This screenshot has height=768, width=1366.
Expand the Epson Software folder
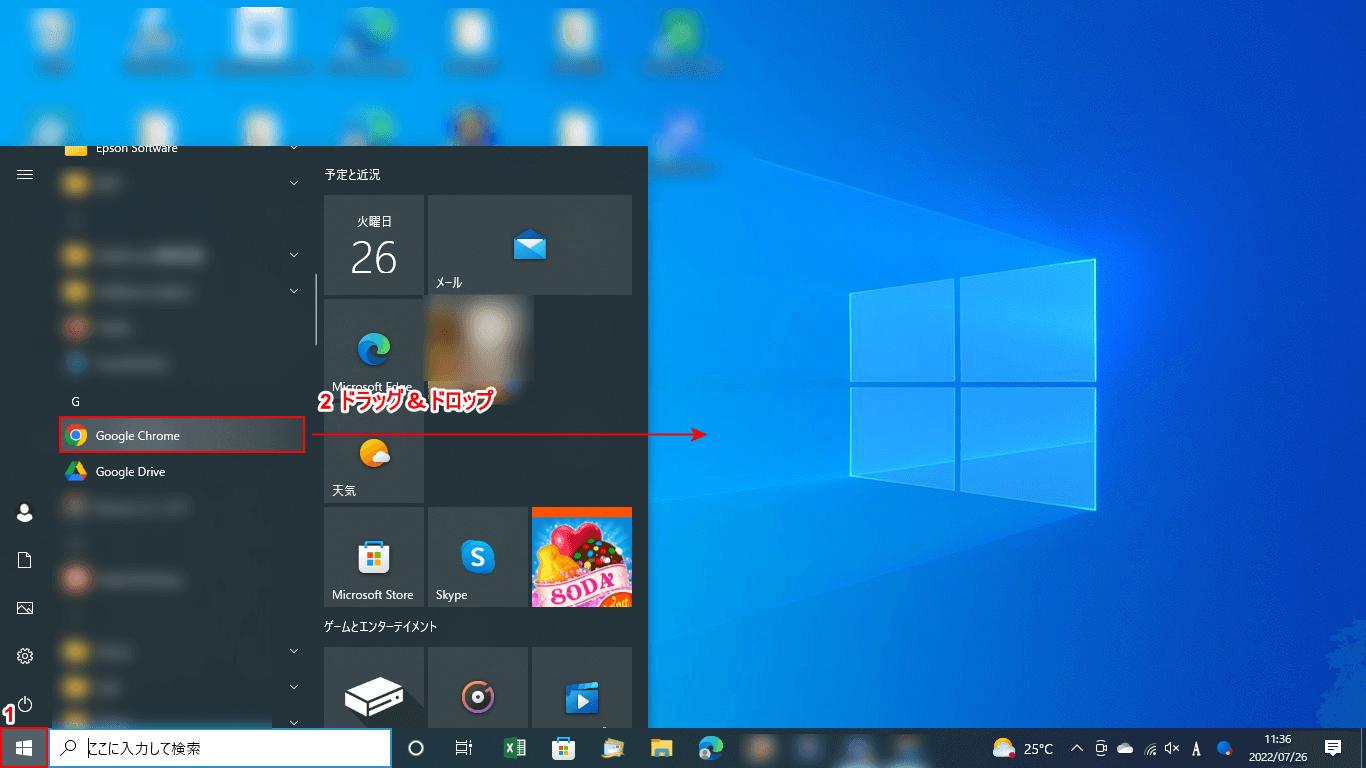[x=182, y=149]
